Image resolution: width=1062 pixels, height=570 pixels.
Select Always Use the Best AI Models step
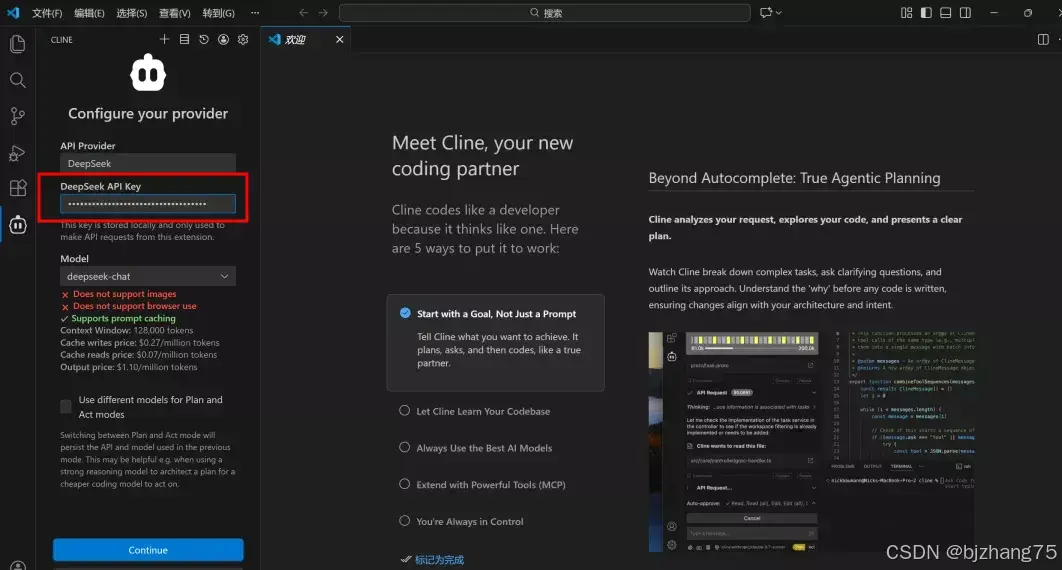(404, 447)
